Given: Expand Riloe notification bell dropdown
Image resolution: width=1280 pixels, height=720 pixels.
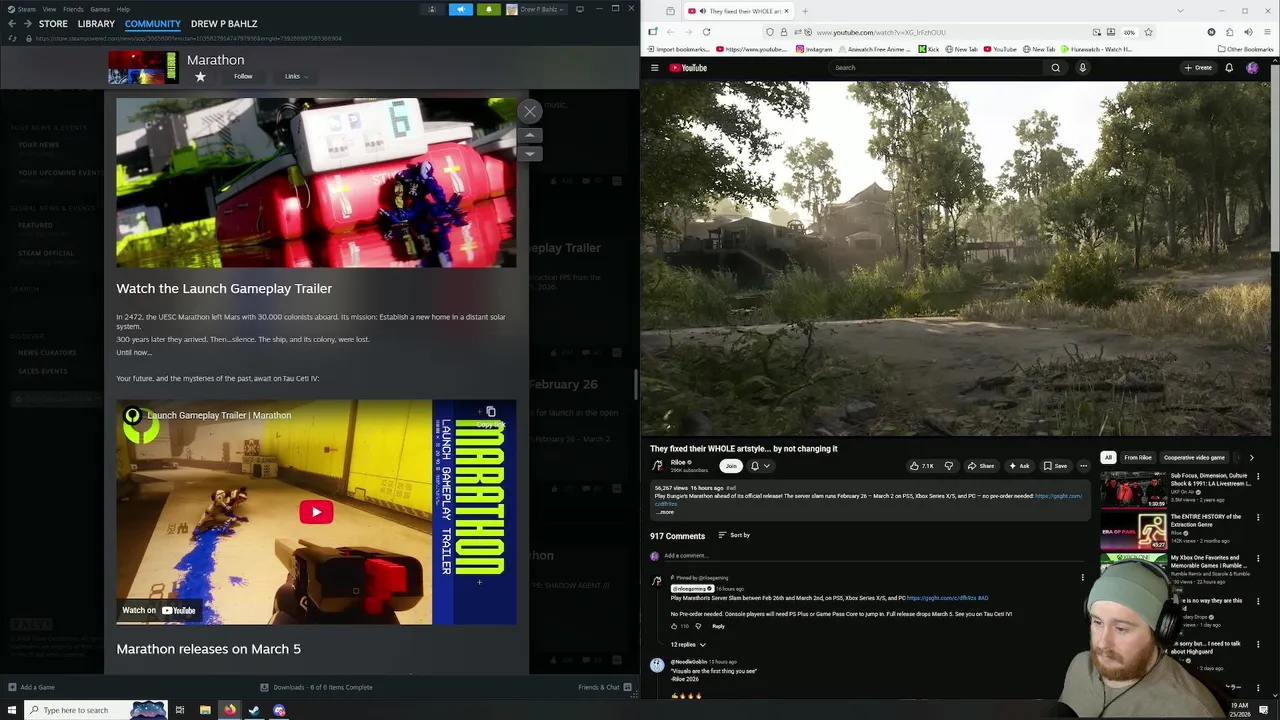Looking at the screenshot, I should click(760, 466).
